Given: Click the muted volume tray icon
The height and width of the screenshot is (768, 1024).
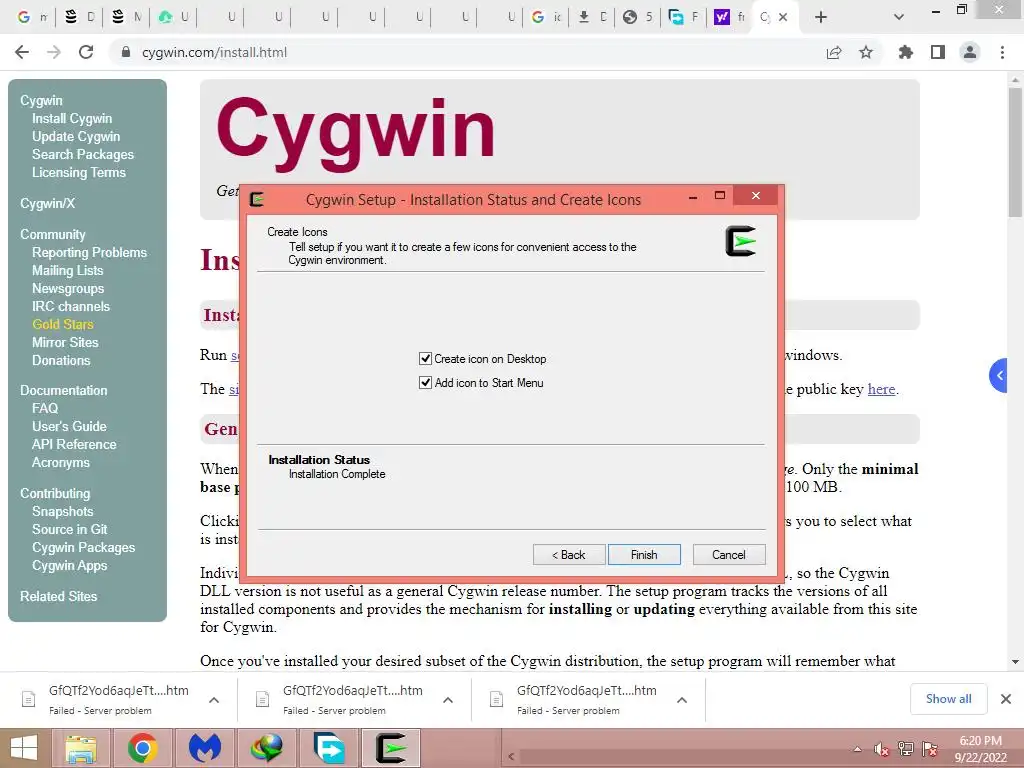Looking at the screenshot, I should [x=882, y=749].
